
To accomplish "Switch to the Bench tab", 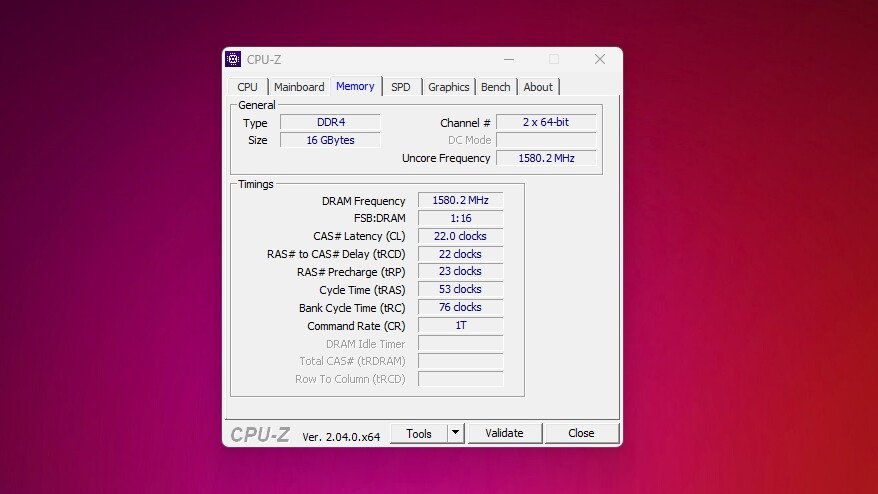I will [x=495, y=87].
